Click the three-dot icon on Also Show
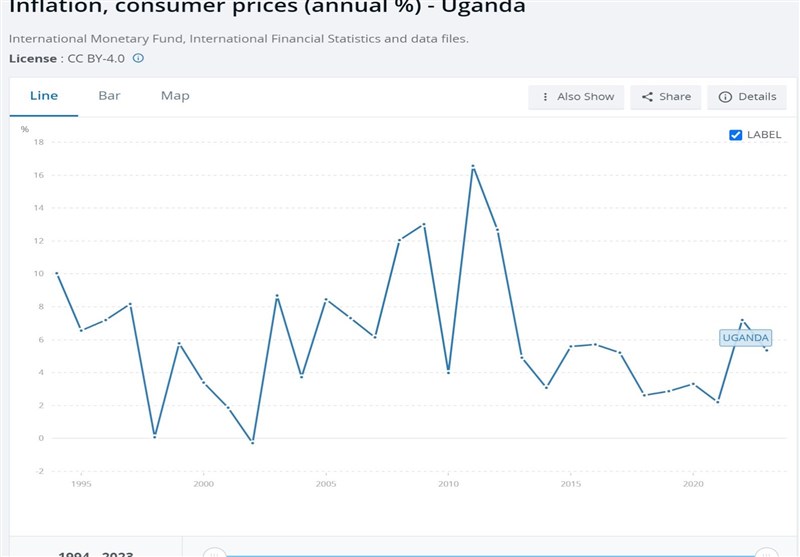800x557 pixels. tap(544, 97)
